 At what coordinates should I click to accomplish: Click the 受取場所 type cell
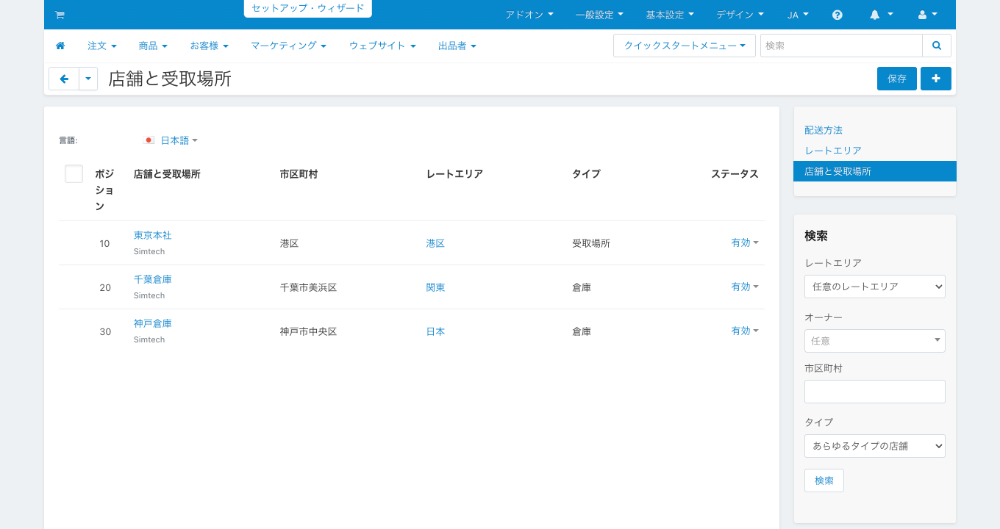[x=591, y=243]
